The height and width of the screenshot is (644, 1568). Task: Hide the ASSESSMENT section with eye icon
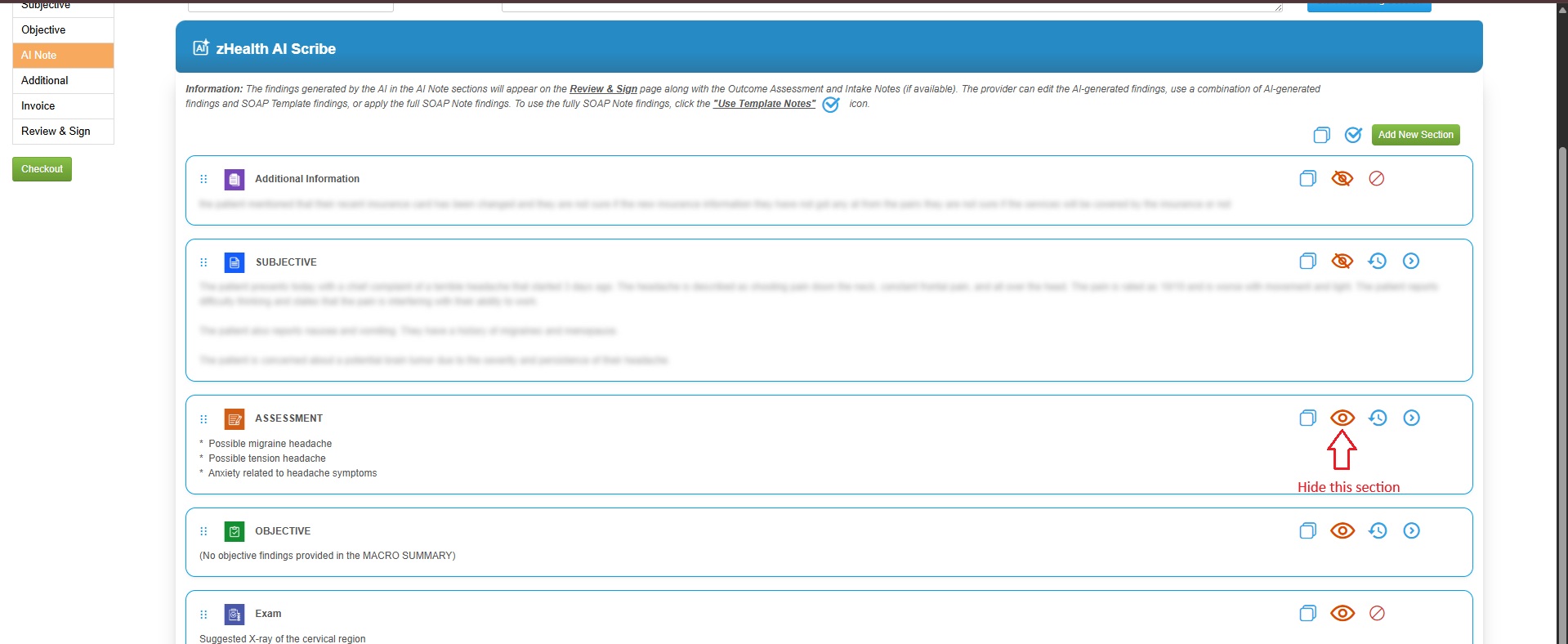[1342, 418]
